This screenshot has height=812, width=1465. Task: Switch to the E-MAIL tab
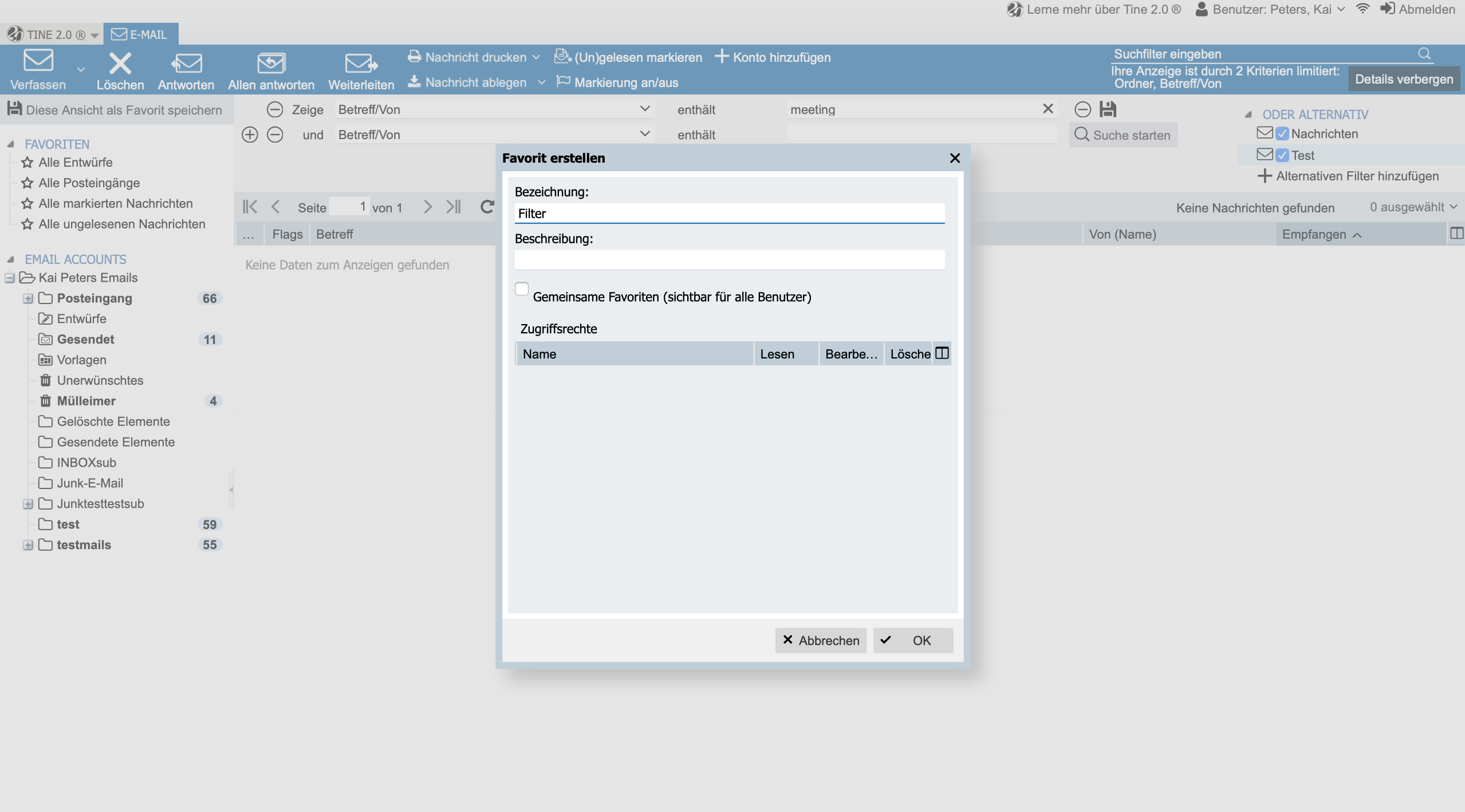(x=140, y=34)
